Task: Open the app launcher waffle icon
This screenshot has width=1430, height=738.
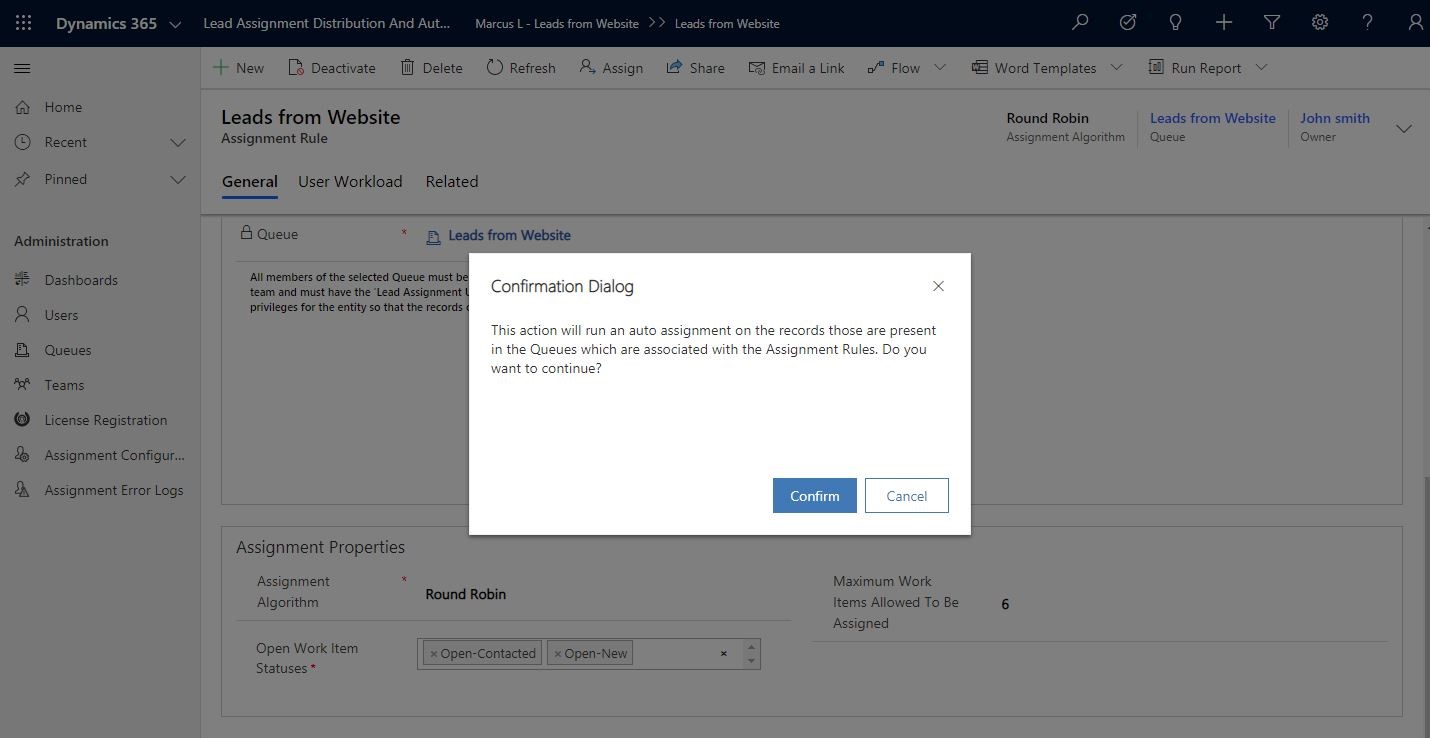Action: pyautogui.click(x=23, y=23)
